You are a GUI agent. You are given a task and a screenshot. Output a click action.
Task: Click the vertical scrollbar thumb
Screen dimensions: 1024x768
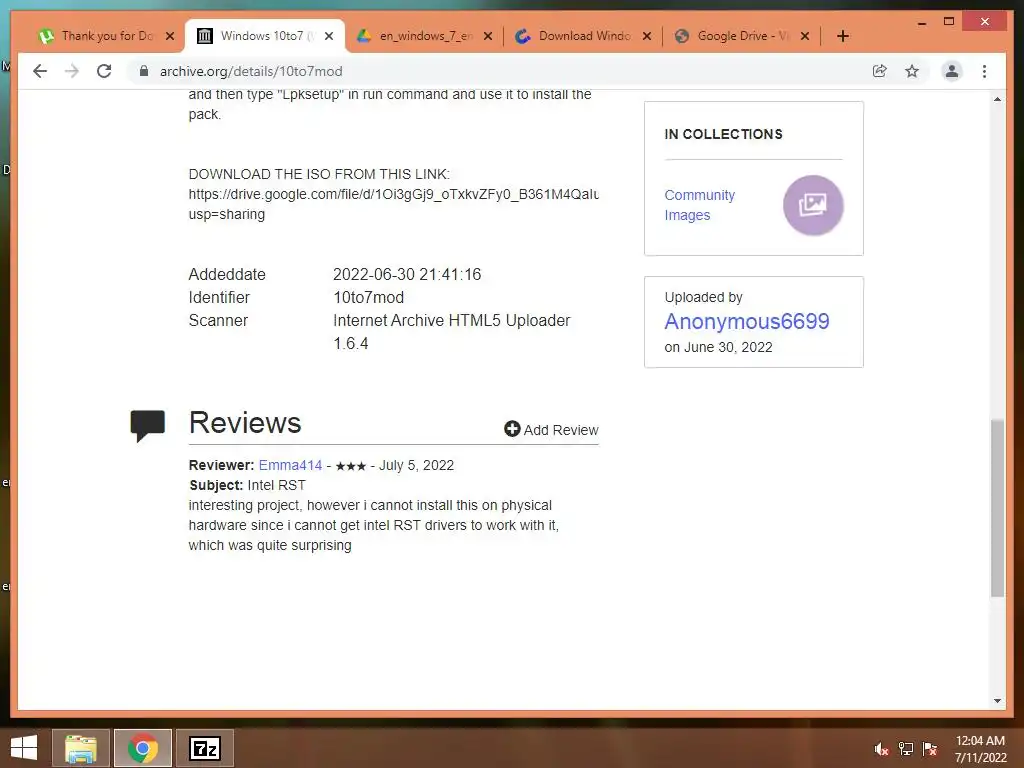pos(997,508)
